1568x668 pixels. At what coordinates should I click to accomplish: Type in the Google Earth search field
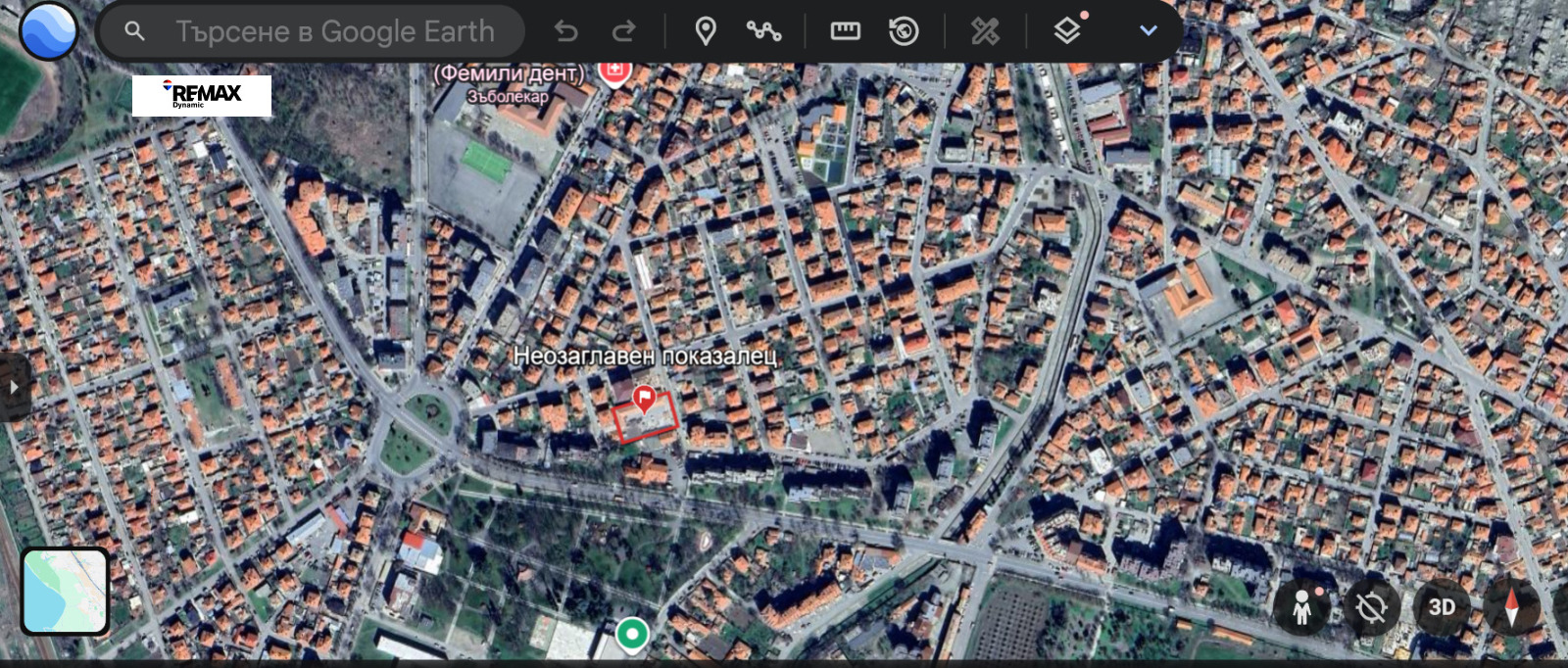click(x=335, y=31)
